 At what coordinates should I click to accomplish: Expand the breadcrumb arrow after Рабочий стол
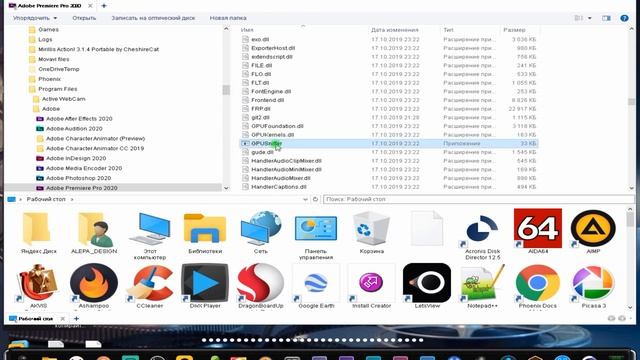[72, 199]
